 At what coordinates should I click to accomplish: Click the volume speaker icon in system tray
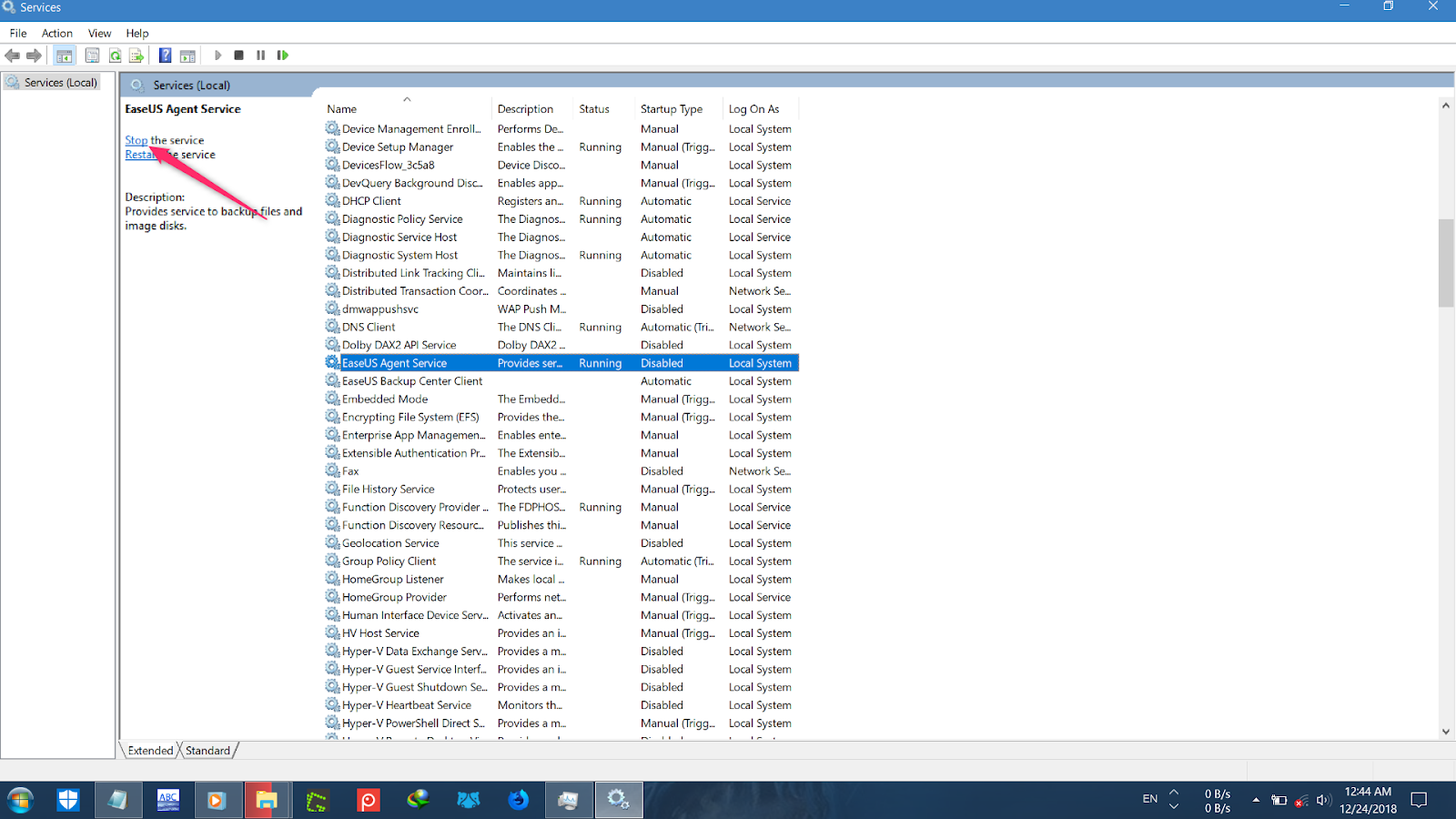click(x=1323, y=801)
